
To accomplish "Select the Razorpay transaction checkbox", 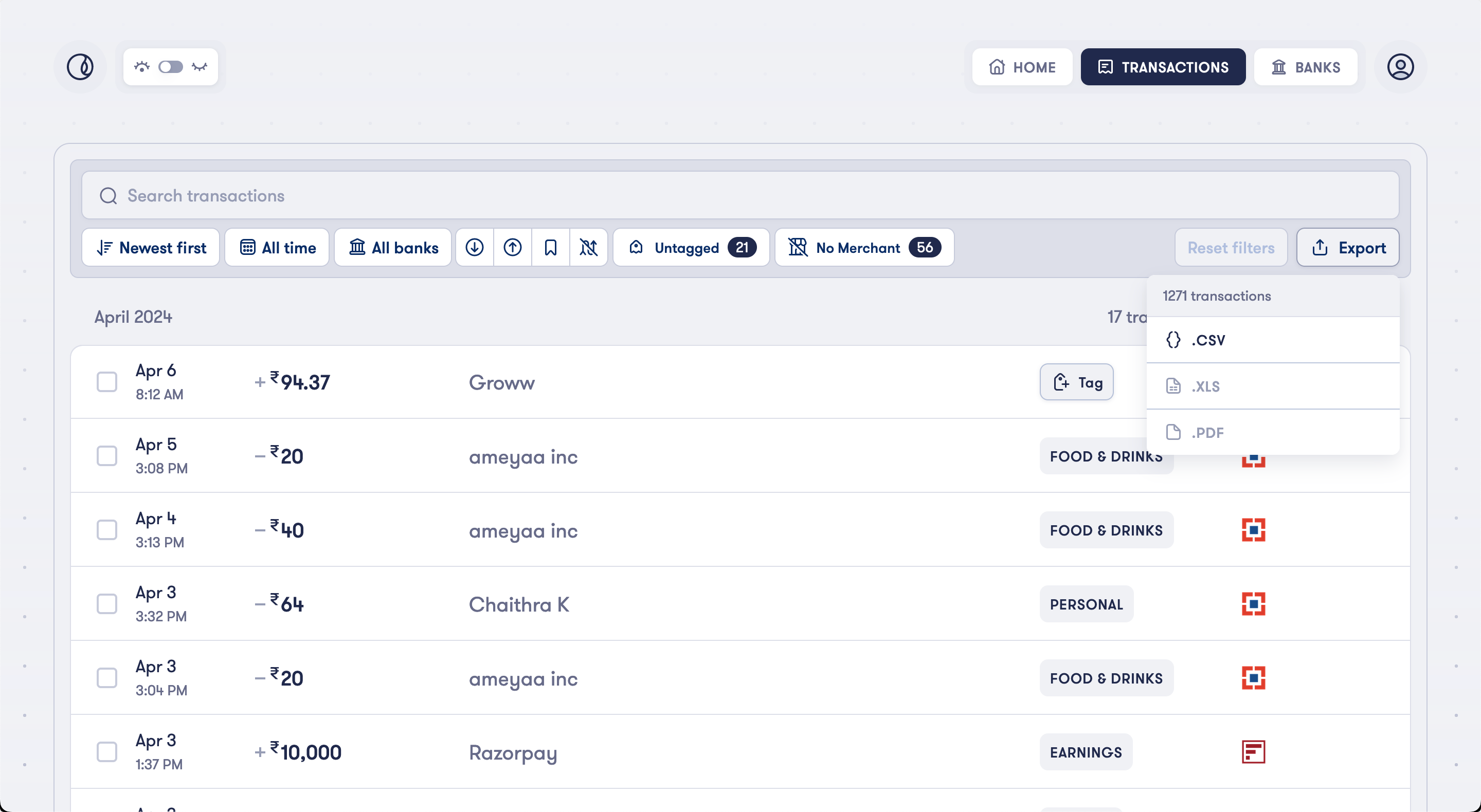I will (107, 752).
